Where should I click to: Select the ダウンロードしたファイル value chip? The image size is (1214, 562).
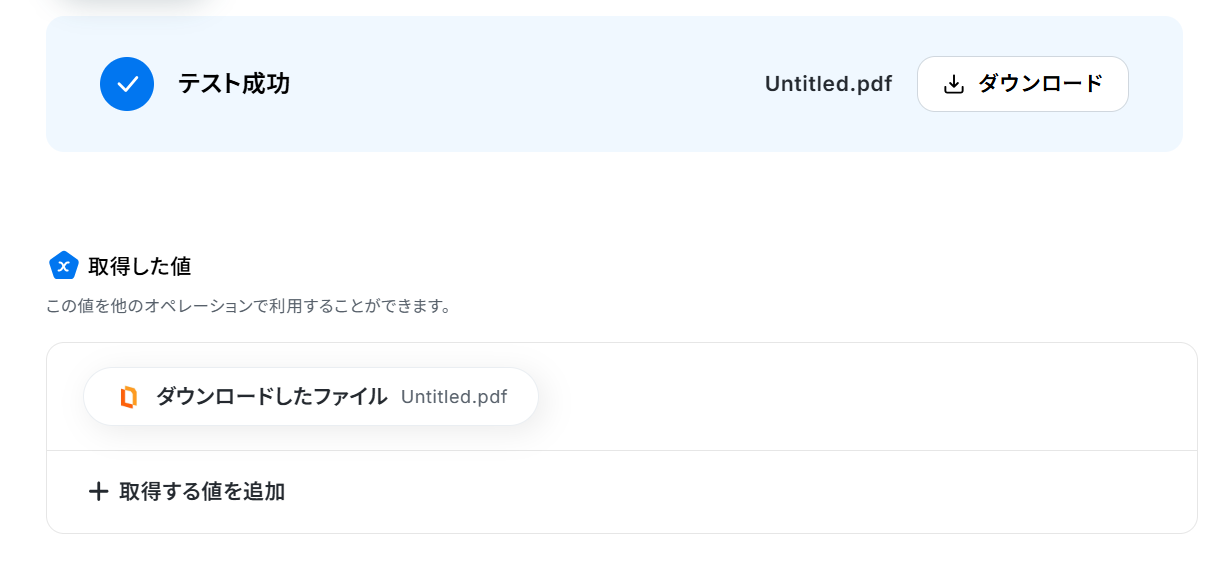pos(311,397)
